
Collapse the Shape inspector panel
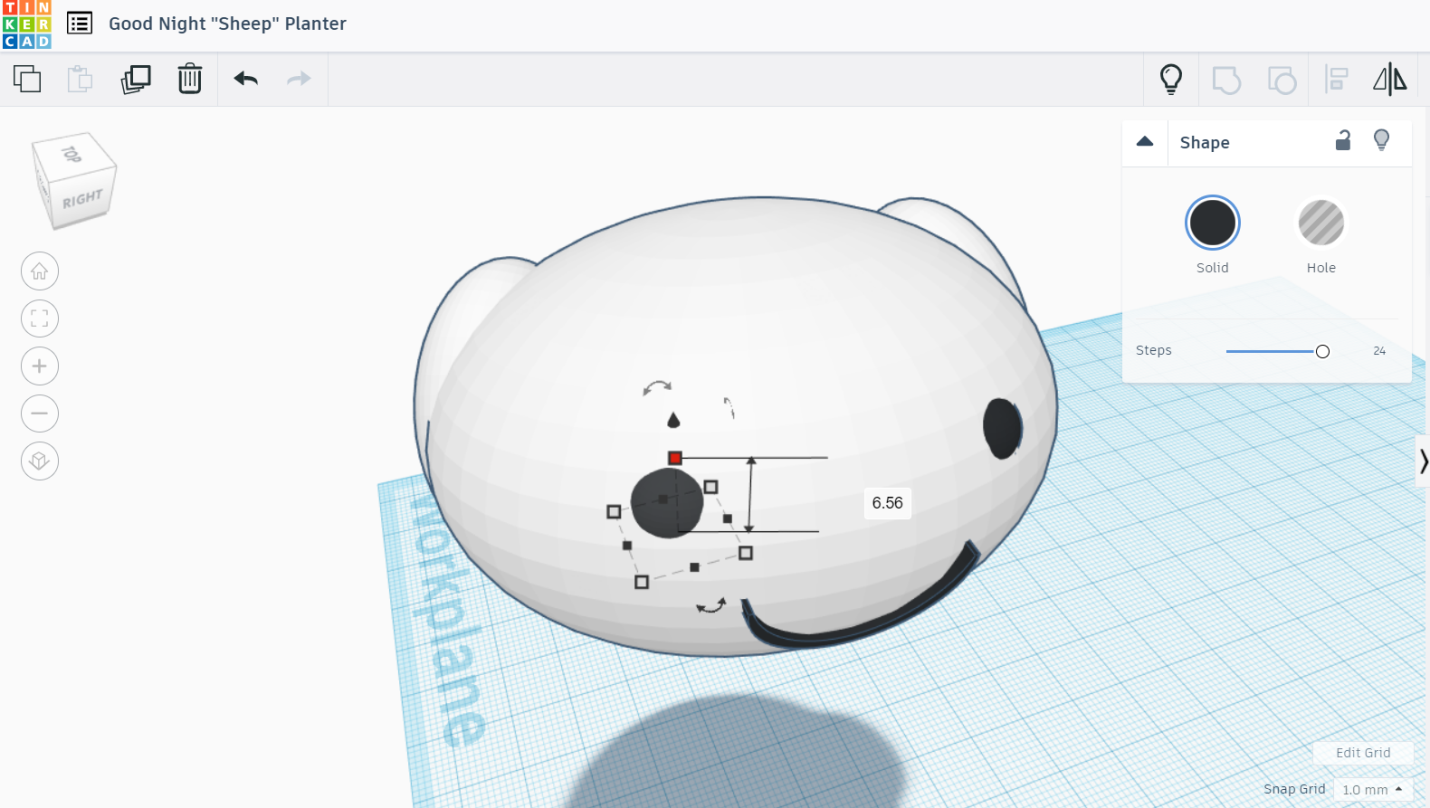click(1145, 142)
